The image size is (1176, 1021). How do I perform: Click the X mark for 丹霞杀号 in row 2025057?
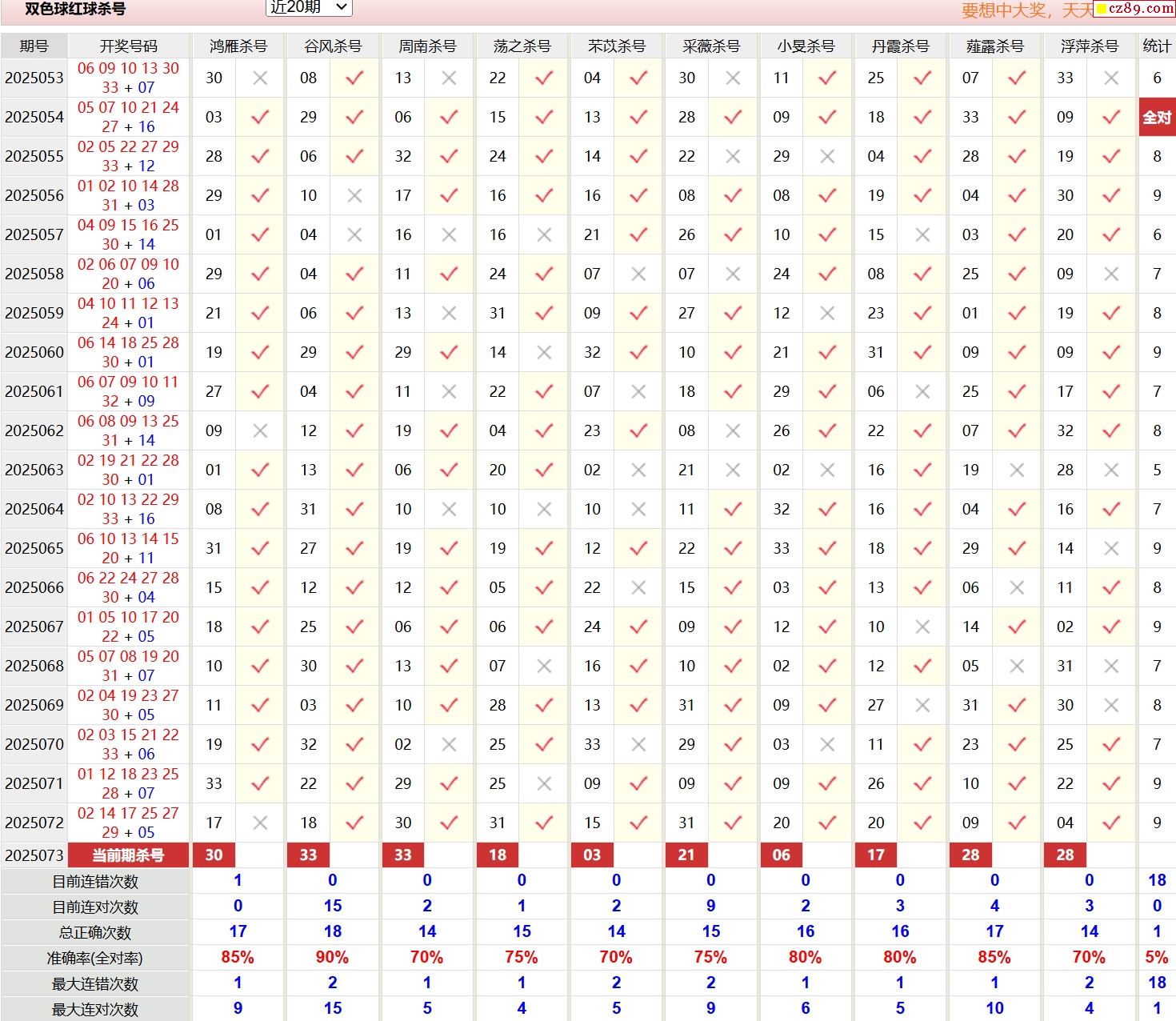pos(922,234)
